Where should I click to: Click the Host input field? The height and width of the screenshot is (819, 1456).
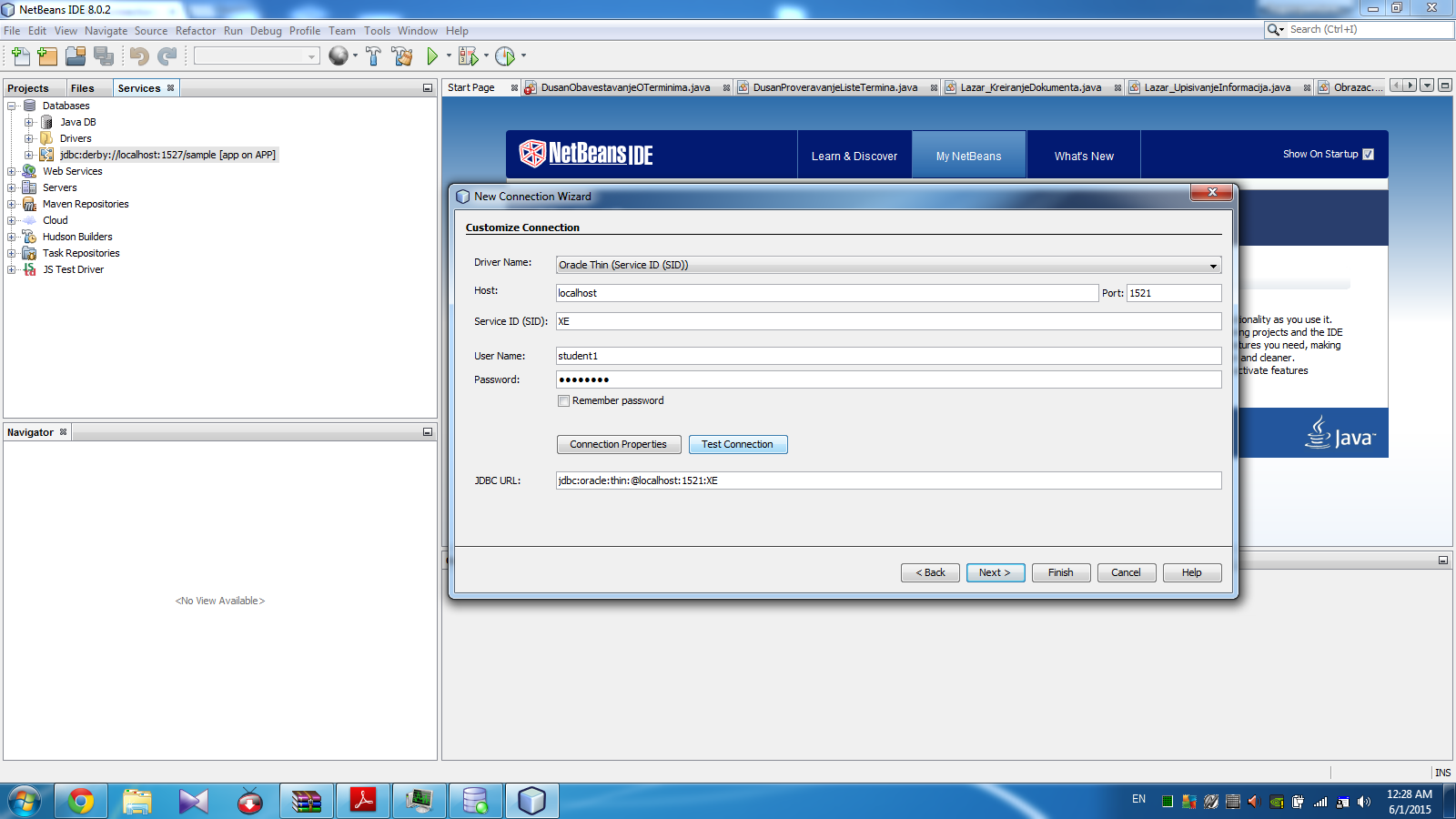[827, 293]
